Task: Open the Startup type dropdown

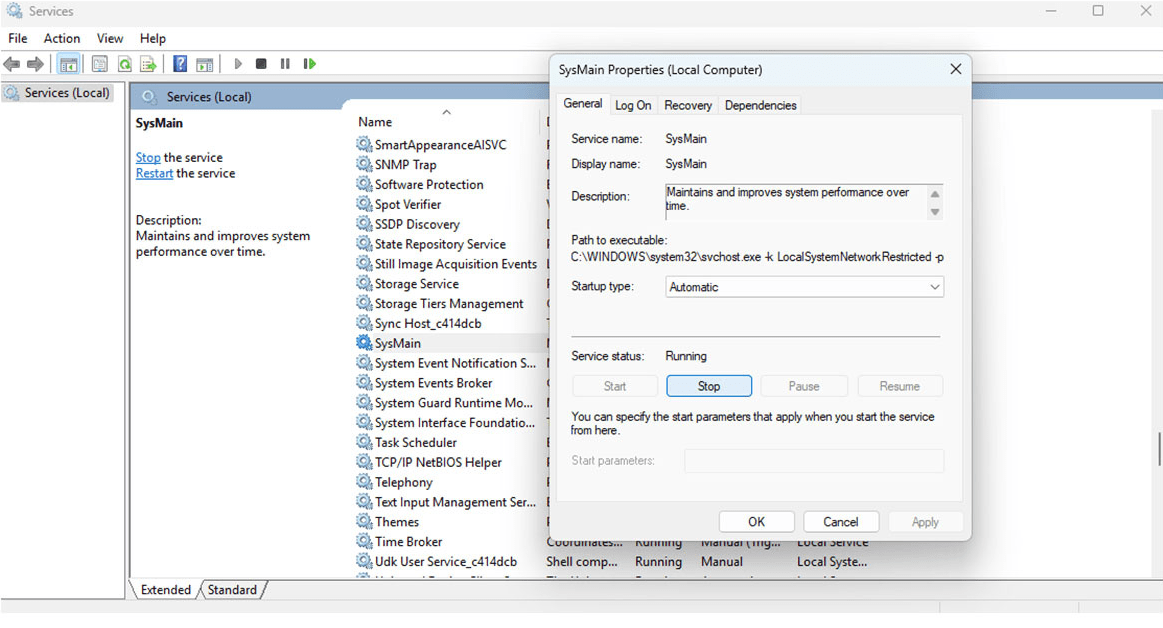Action: click(804, 287)
